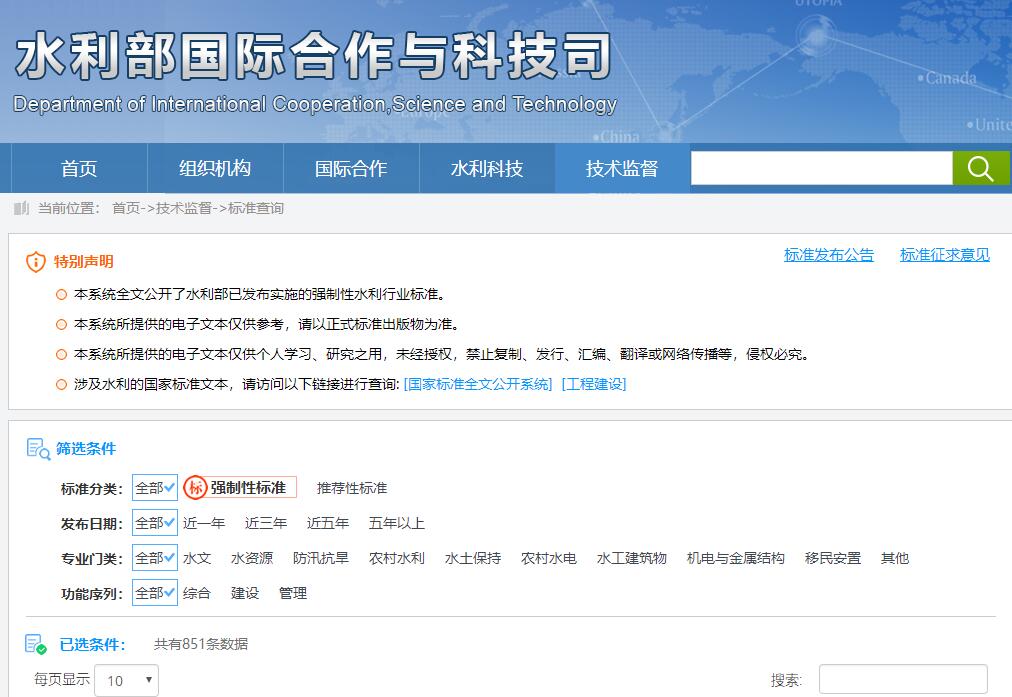Focus the 搜索 table search field
The image size is (1012, 697).
pos(903,680)
